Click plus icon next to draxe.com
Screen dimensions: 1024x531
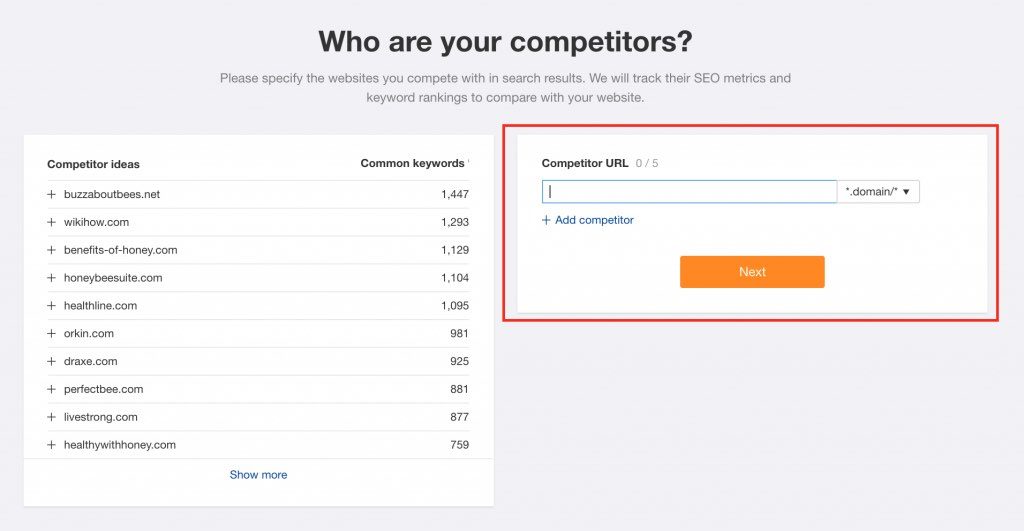click(51, 361)
